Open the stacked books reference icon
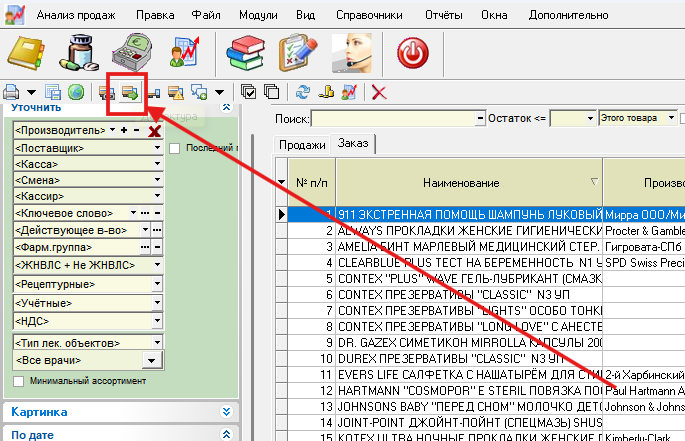 [x=246, y=53]
